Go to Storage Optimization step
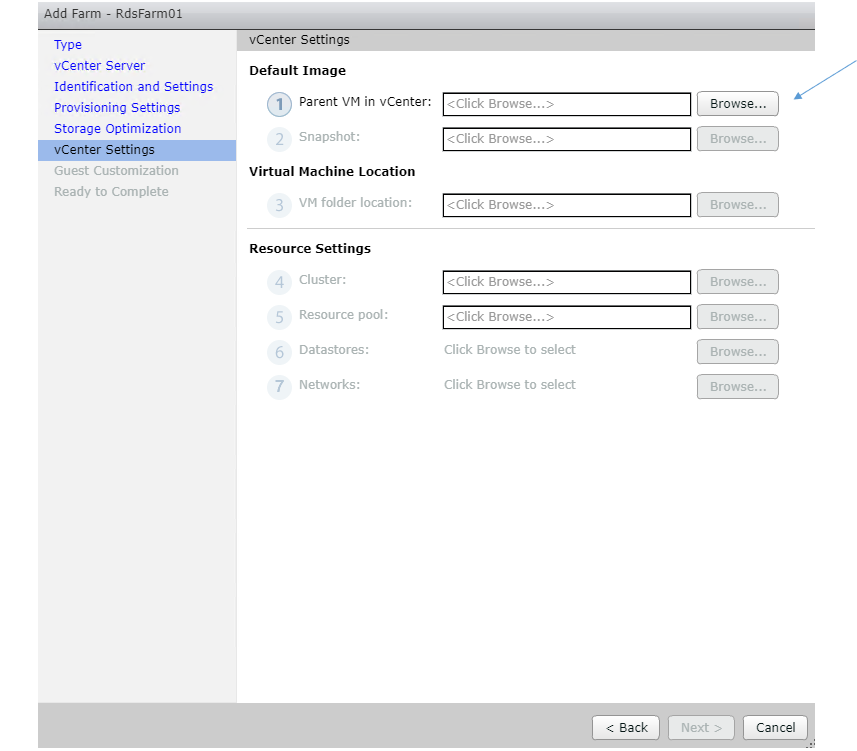The width and height of the screenshot is (857, 751). click(x=117, y=129)
